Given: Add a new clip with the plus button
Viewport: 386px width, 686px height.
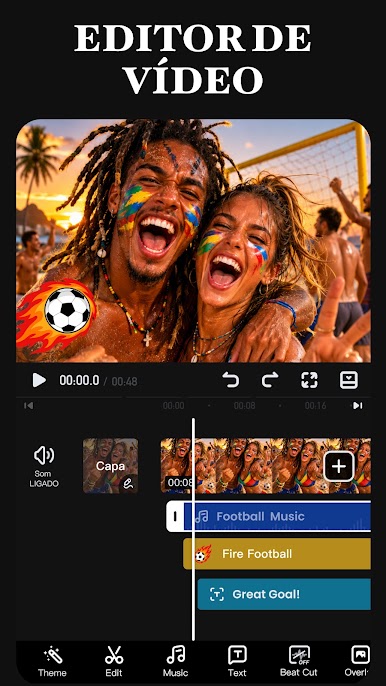Looking at the screenshot, I should click(x=339, y=466).
